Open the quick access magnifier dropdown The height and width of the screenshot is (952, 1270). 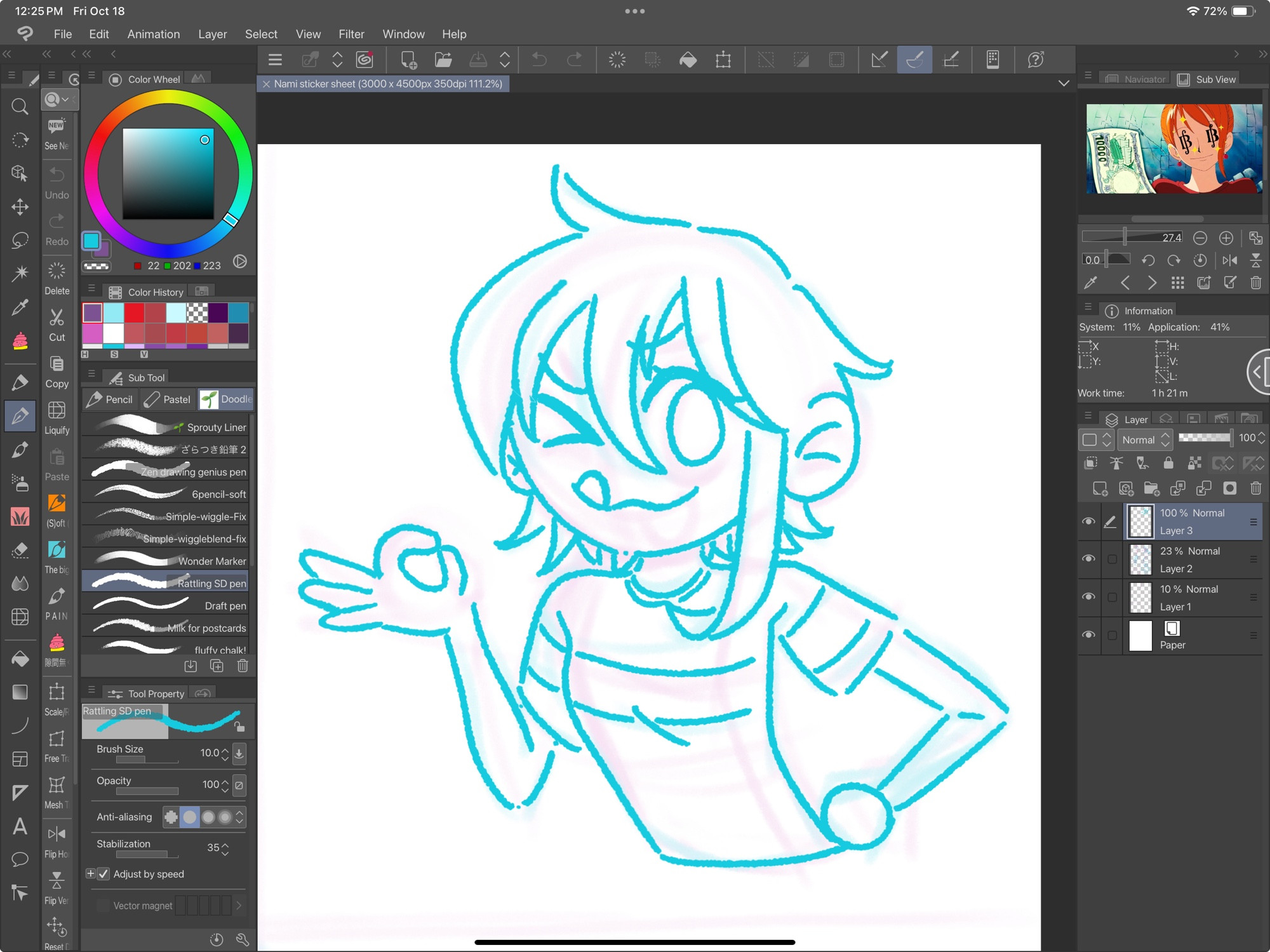(x=59, y=99)
